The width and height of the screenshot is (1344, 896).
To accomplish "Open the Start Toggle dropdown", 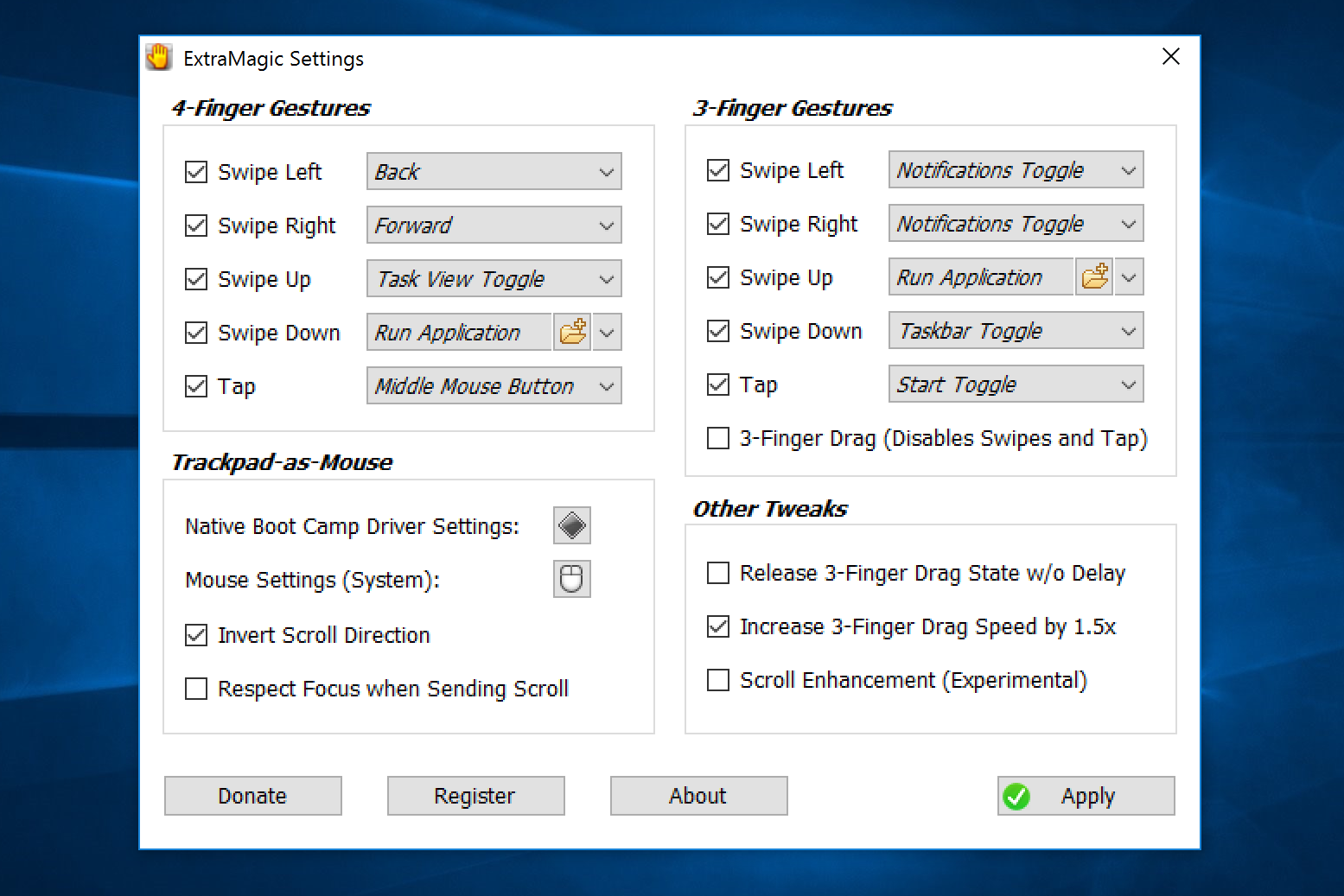I will coord(1016,384).
